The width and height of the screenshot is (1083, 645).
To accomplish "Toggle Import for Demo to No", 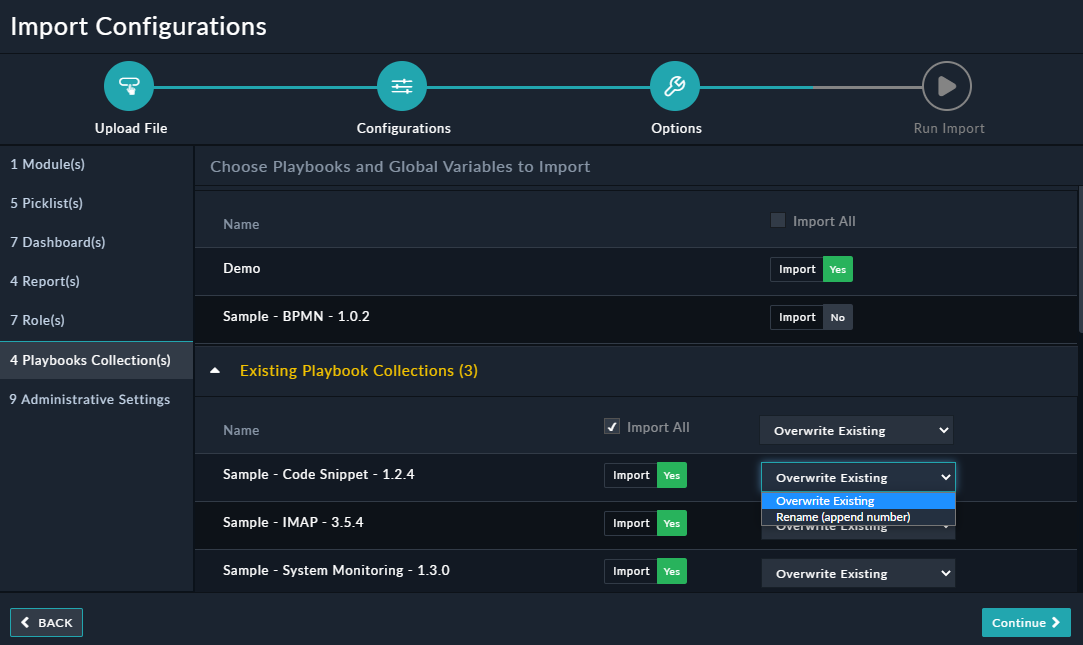I will coord(838,269).
